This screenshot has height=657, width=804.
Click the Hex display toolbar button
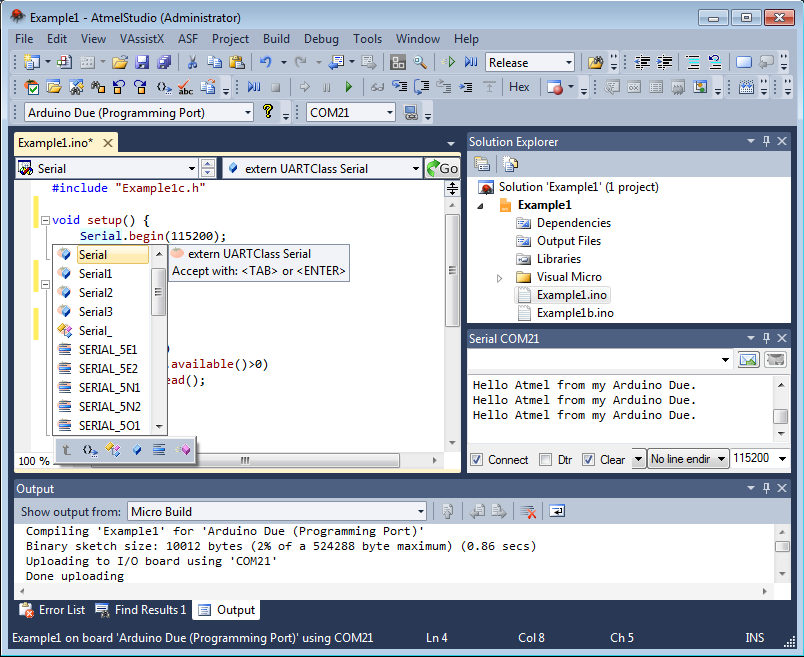click(519, 87)
